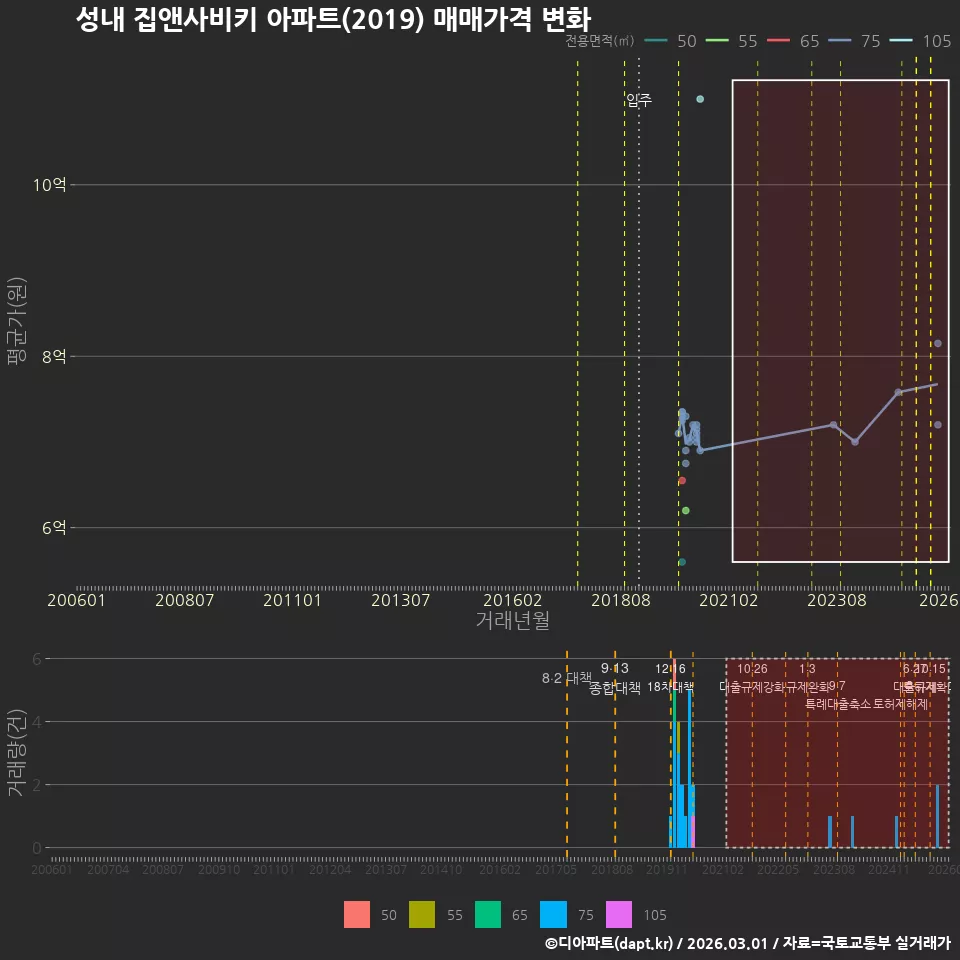Click the '10·26' policy date label
This screenshot has width=960, height=960.
coord(752,669)
